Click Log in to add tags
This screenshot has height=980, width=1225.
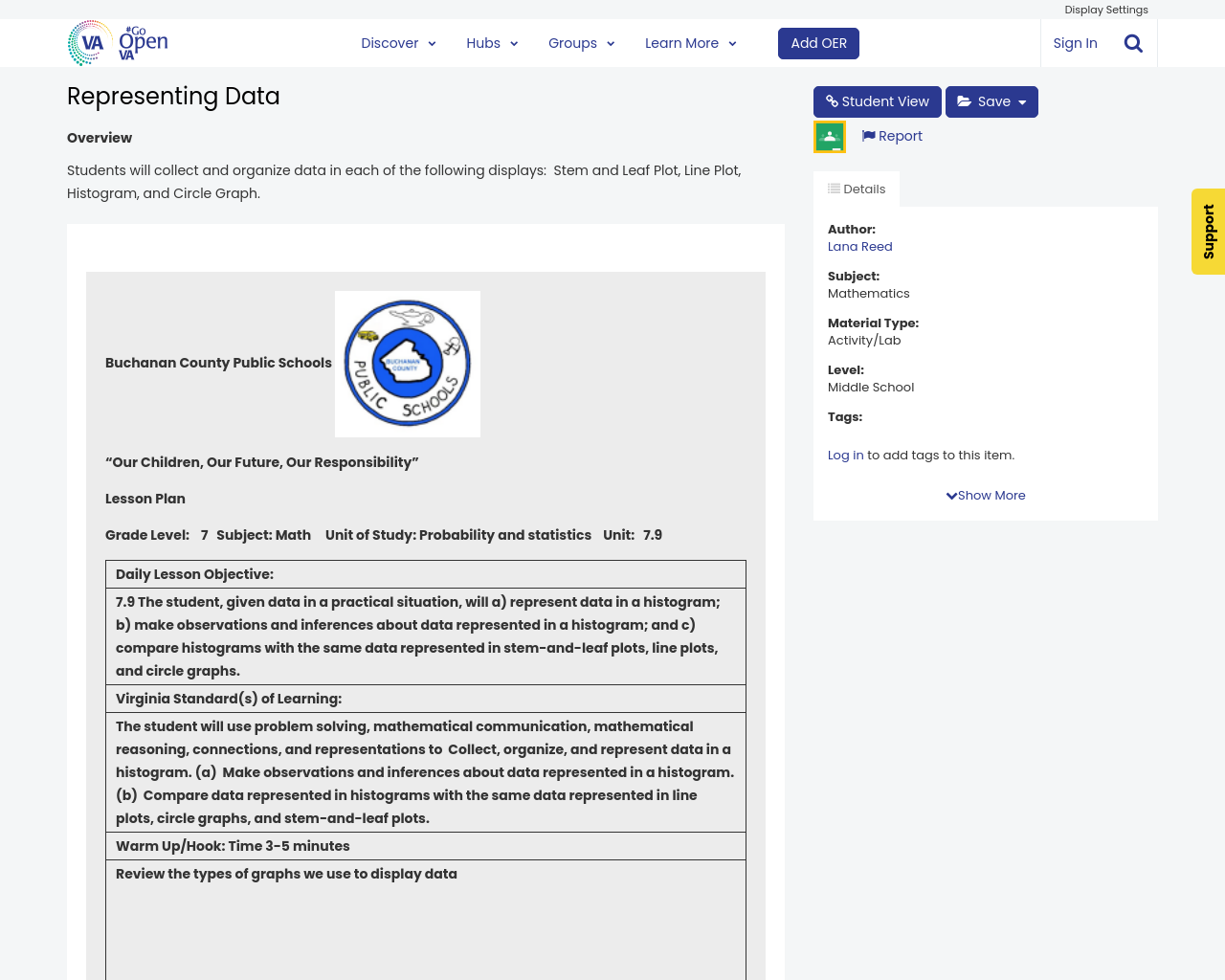[x=845, y=456]
